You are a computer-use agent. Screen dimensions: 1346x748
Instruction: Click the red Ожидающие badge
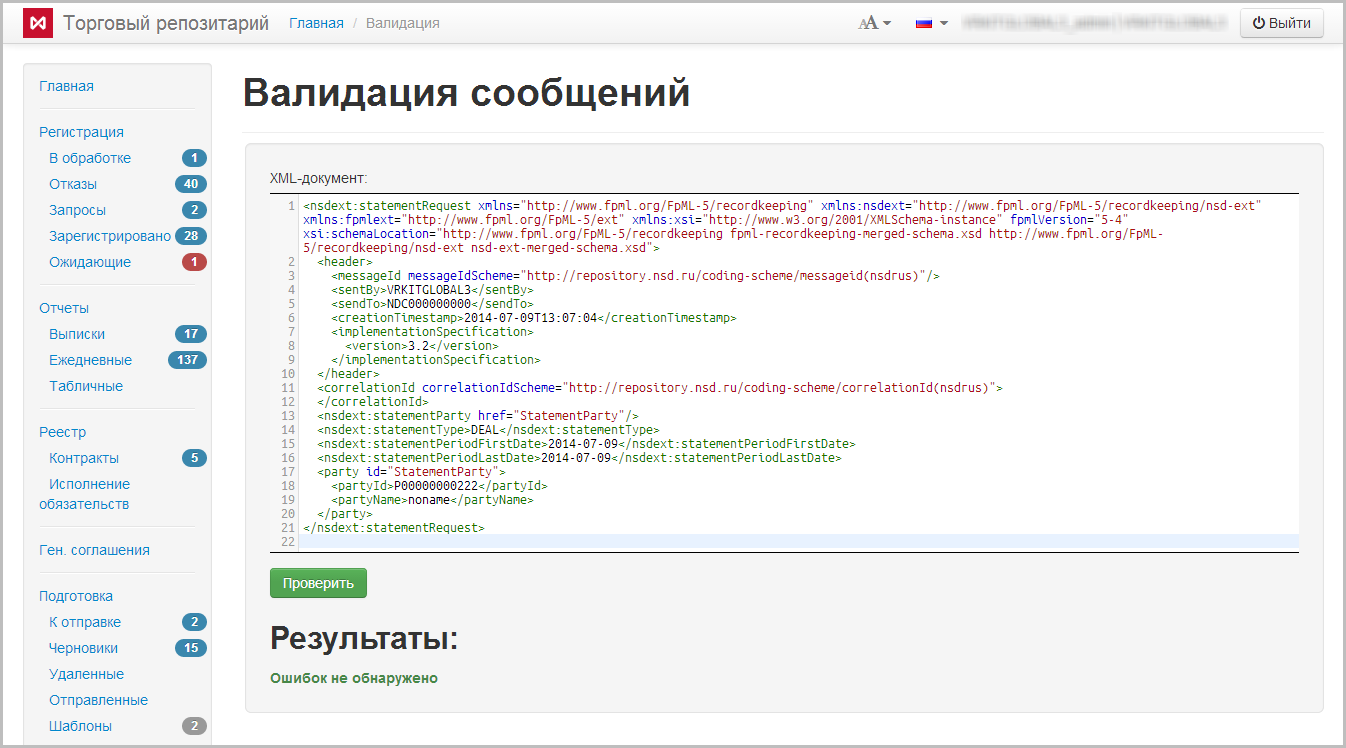click(194, 262)
